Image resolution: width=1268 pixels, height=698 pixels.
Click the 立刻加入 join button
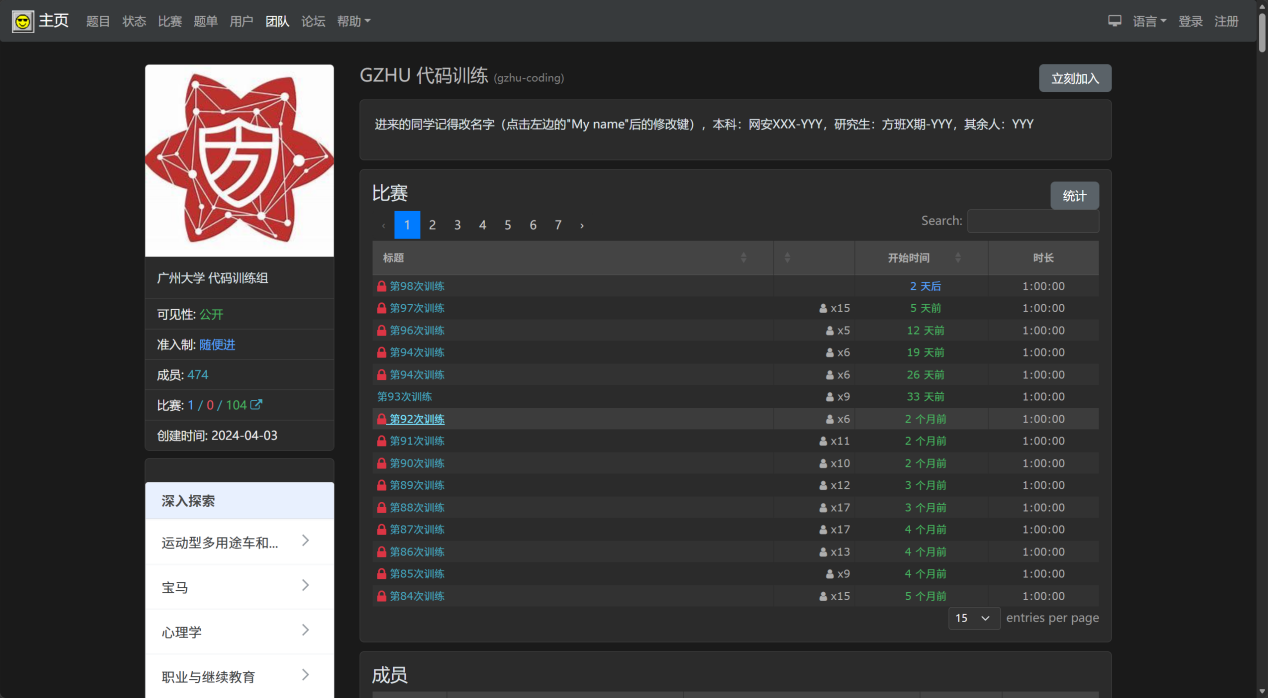1075,78
